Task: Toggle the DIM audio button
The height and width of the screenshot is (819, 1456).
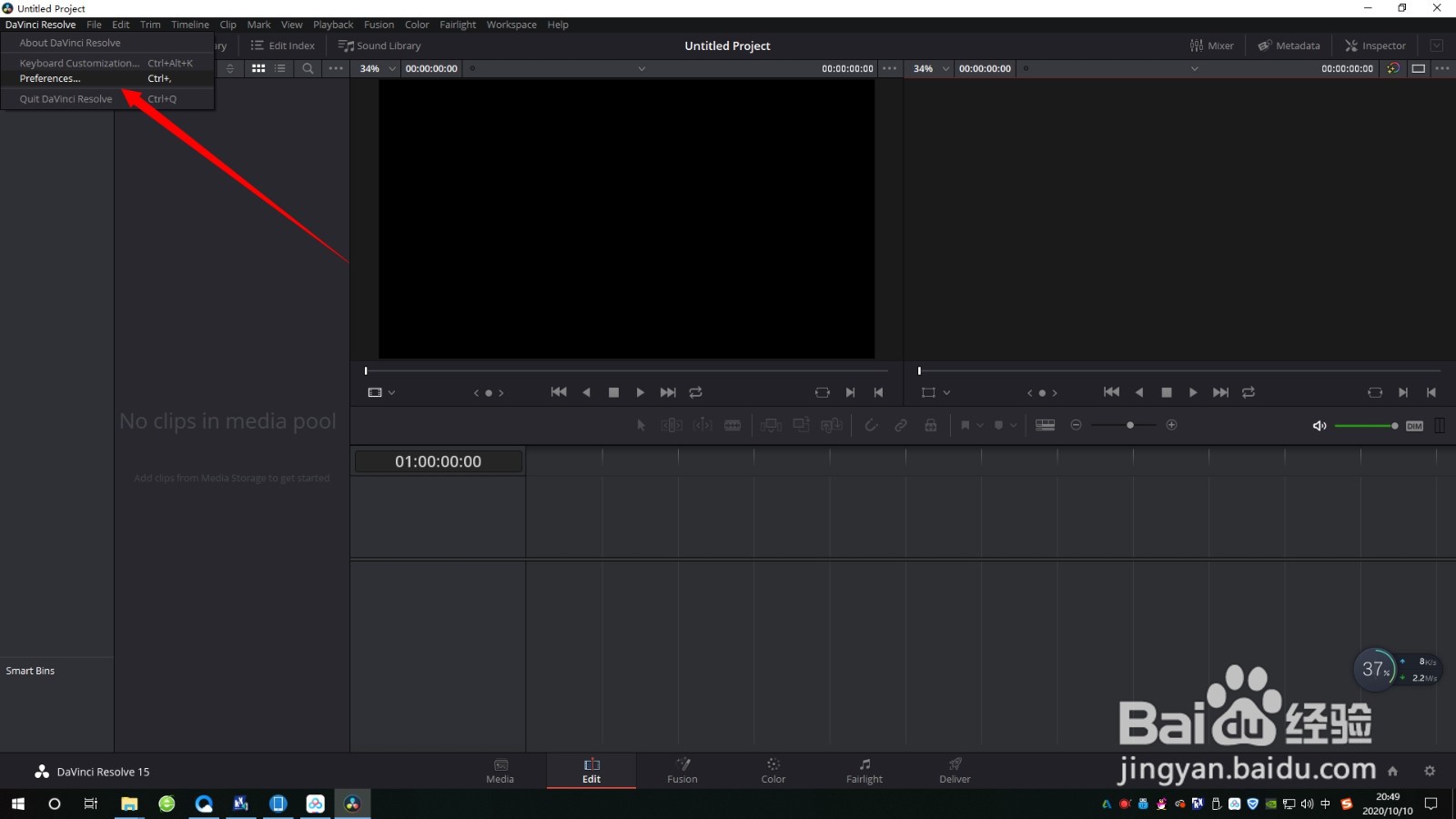Action: (x=1414, y=426)
